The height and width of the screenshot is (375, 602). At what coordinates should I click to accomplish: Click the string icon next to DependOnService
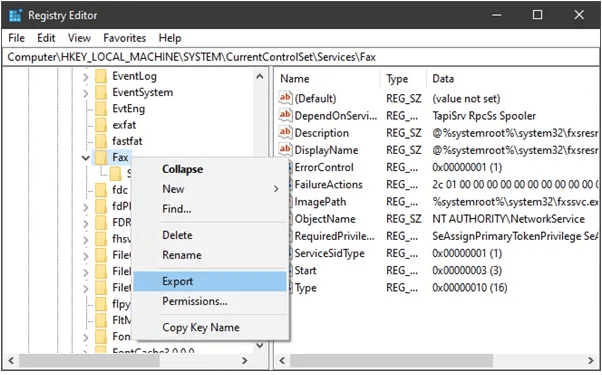(x=285, y=115)
